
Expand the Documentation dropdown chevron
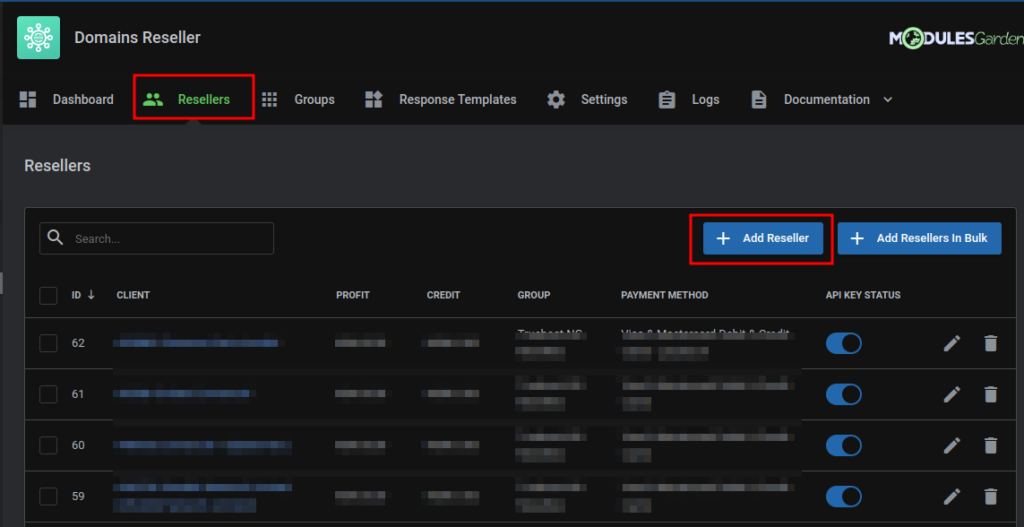coord(888,100)
